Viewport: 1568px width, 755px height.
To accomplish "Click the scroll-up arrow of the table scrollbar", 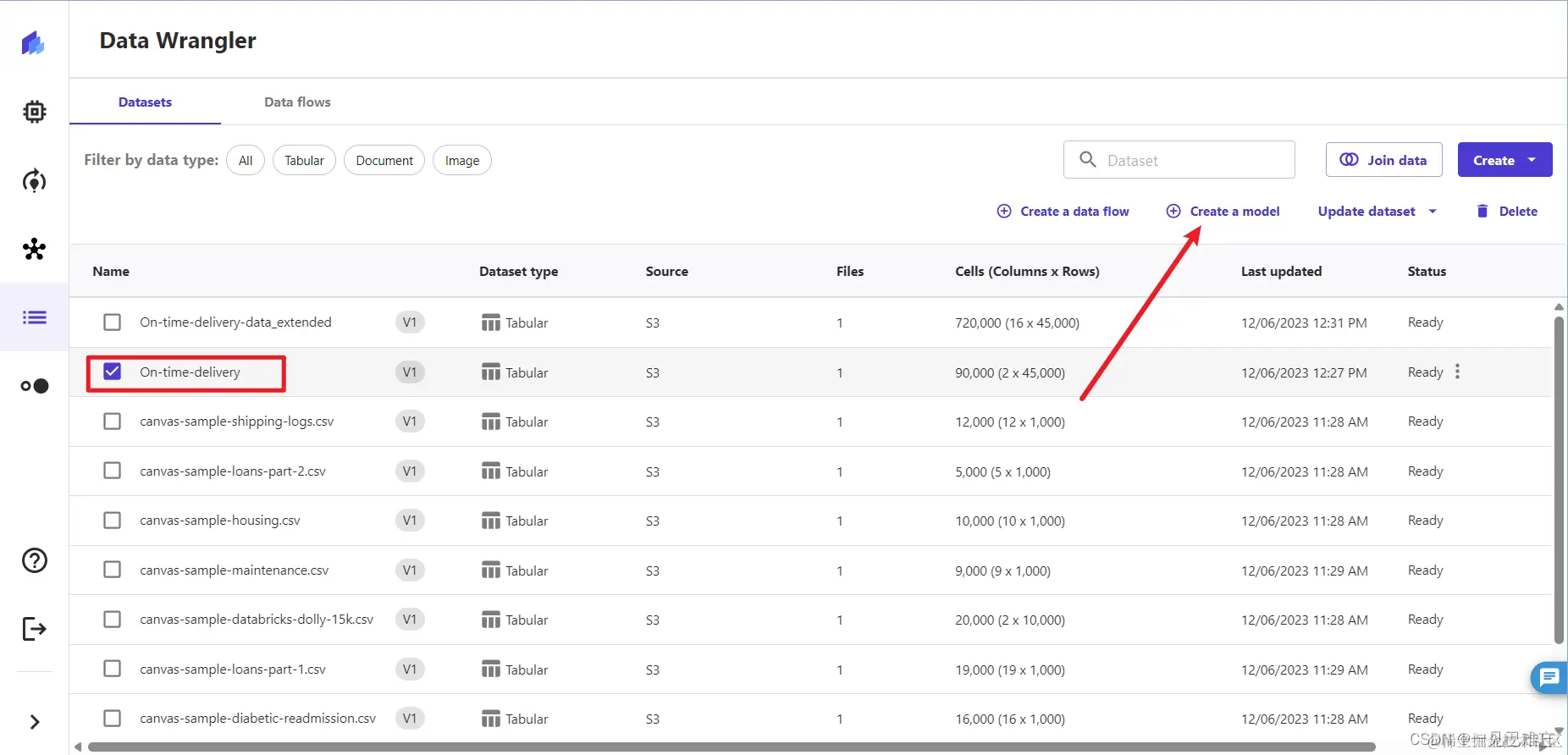I will (x=1559, y=307).
